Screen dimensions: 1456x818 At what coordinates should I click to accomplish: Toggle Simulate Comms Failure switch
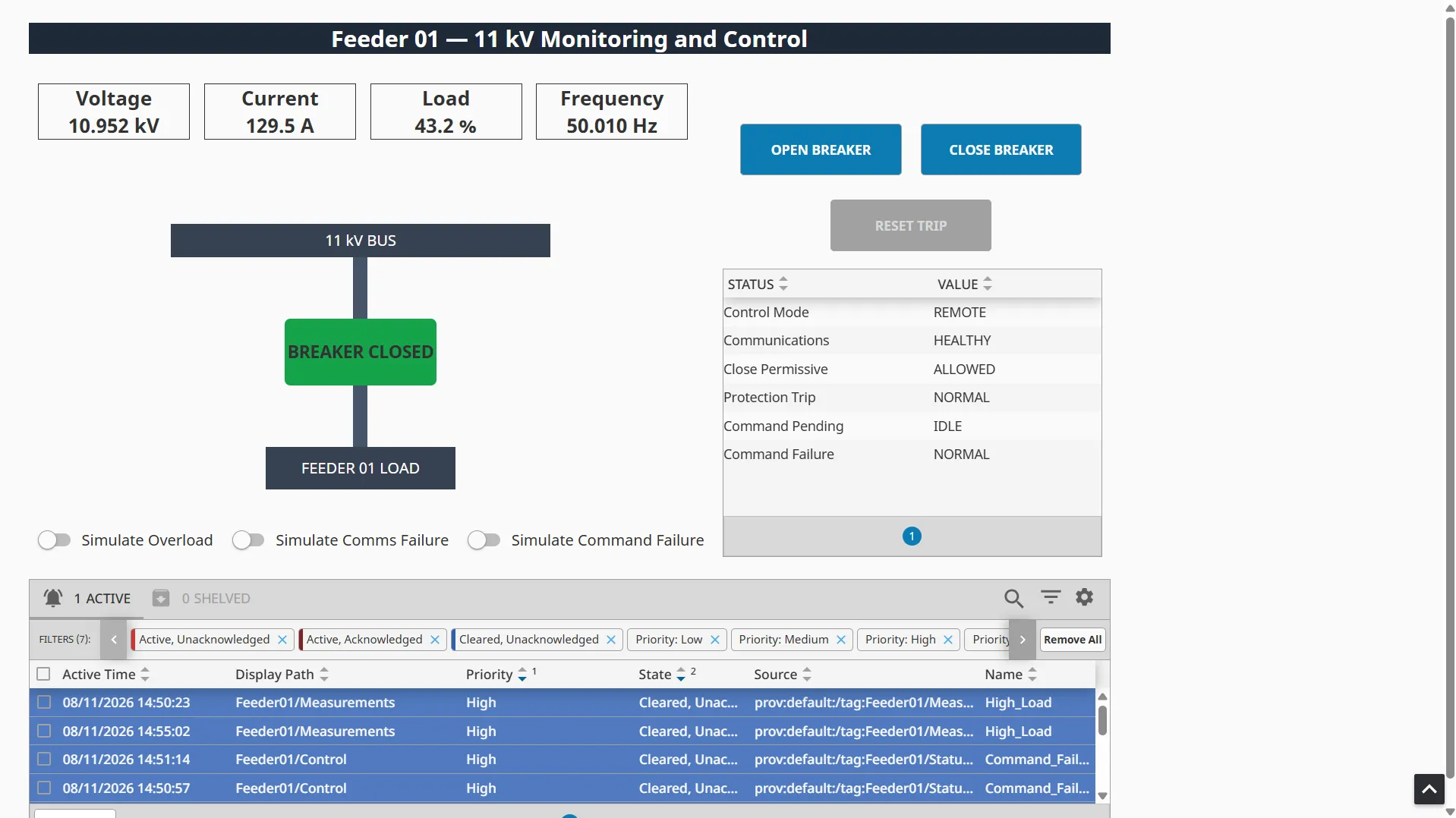tap(248, 540)
